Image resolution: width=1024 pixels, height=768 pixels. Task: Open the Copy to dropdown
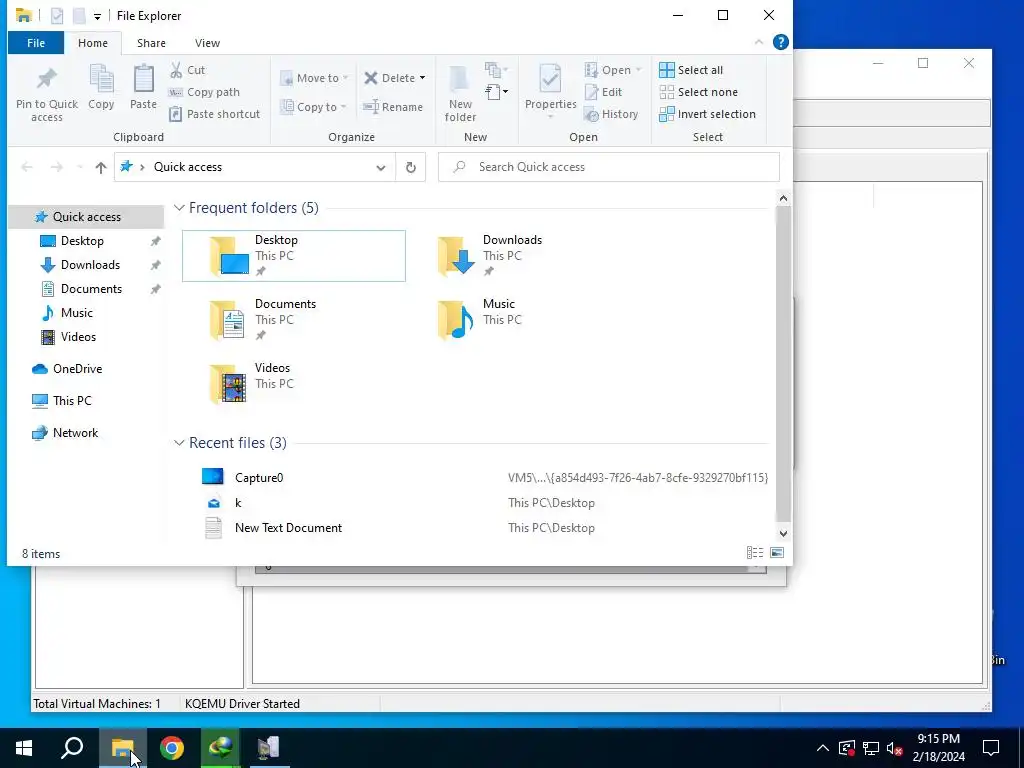313,106
